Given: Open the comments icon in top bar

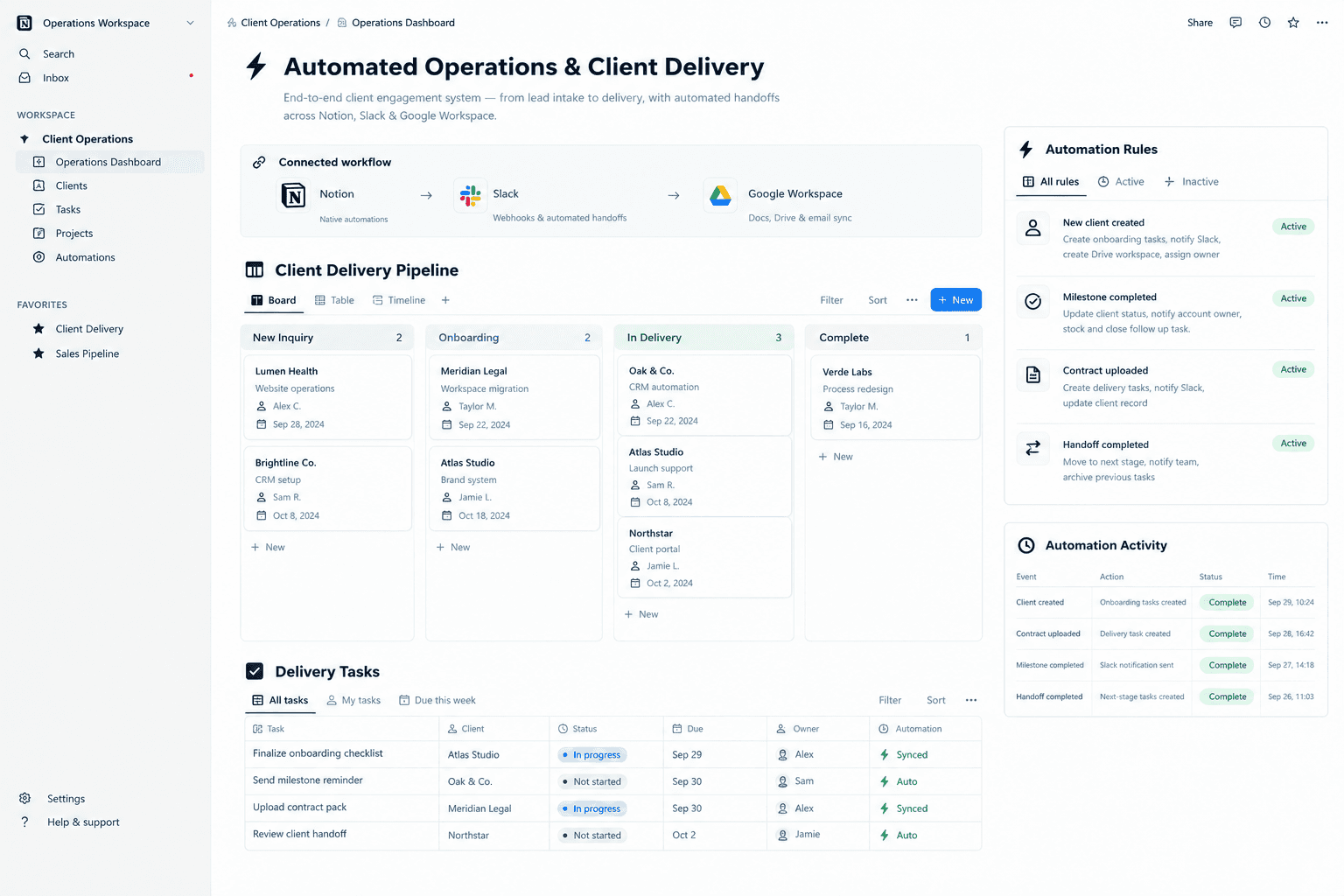Looking at the screenshot, I should [x=1235, y=23].
